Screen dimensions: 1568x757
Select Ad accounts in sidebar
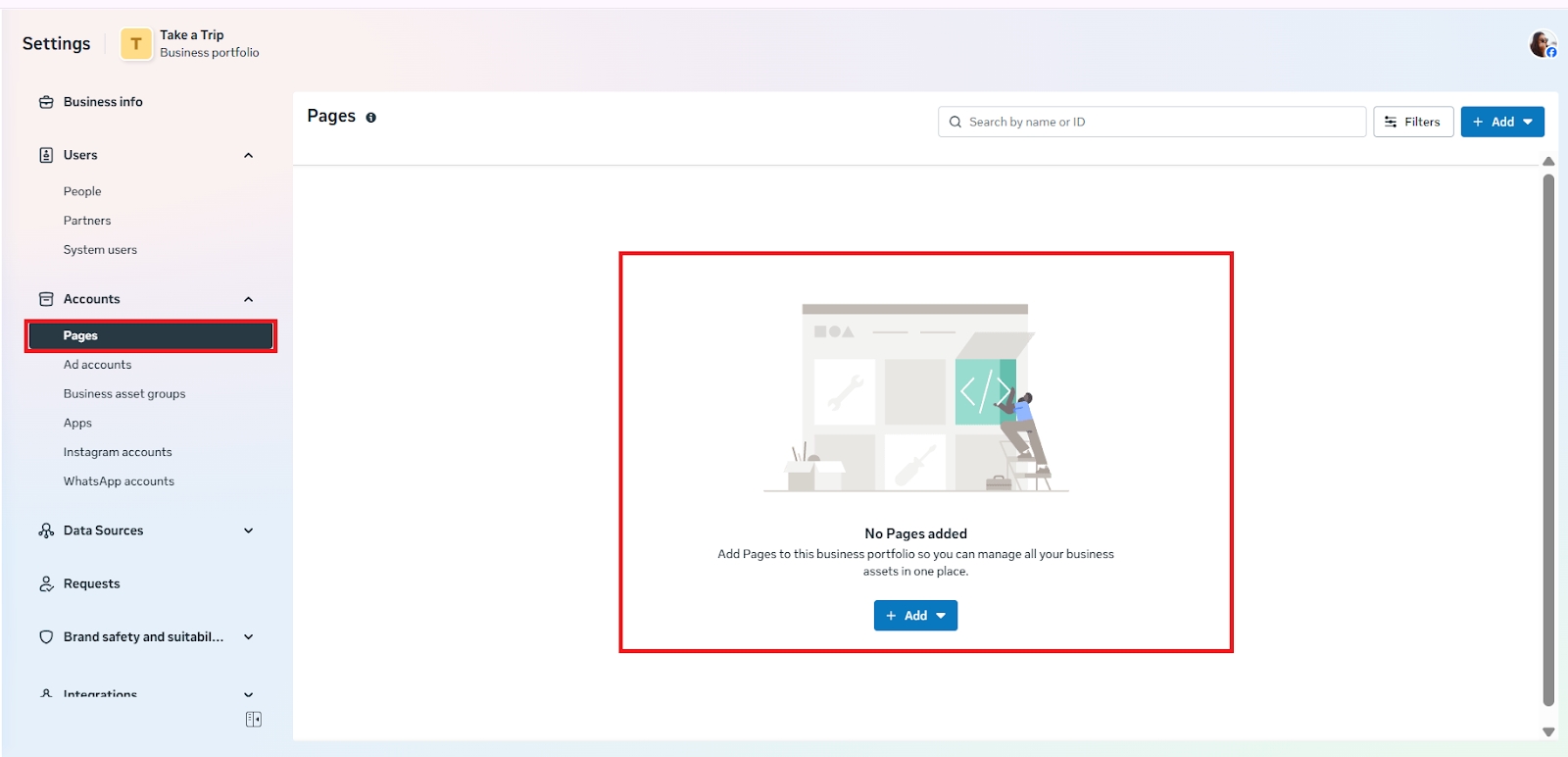tap(97, 365)
